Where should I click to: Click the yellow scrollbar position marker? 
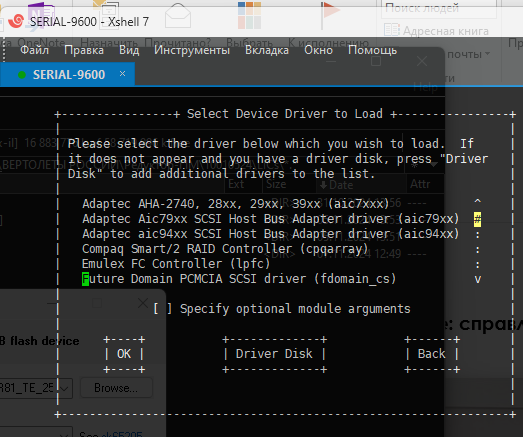coord(477,219)
